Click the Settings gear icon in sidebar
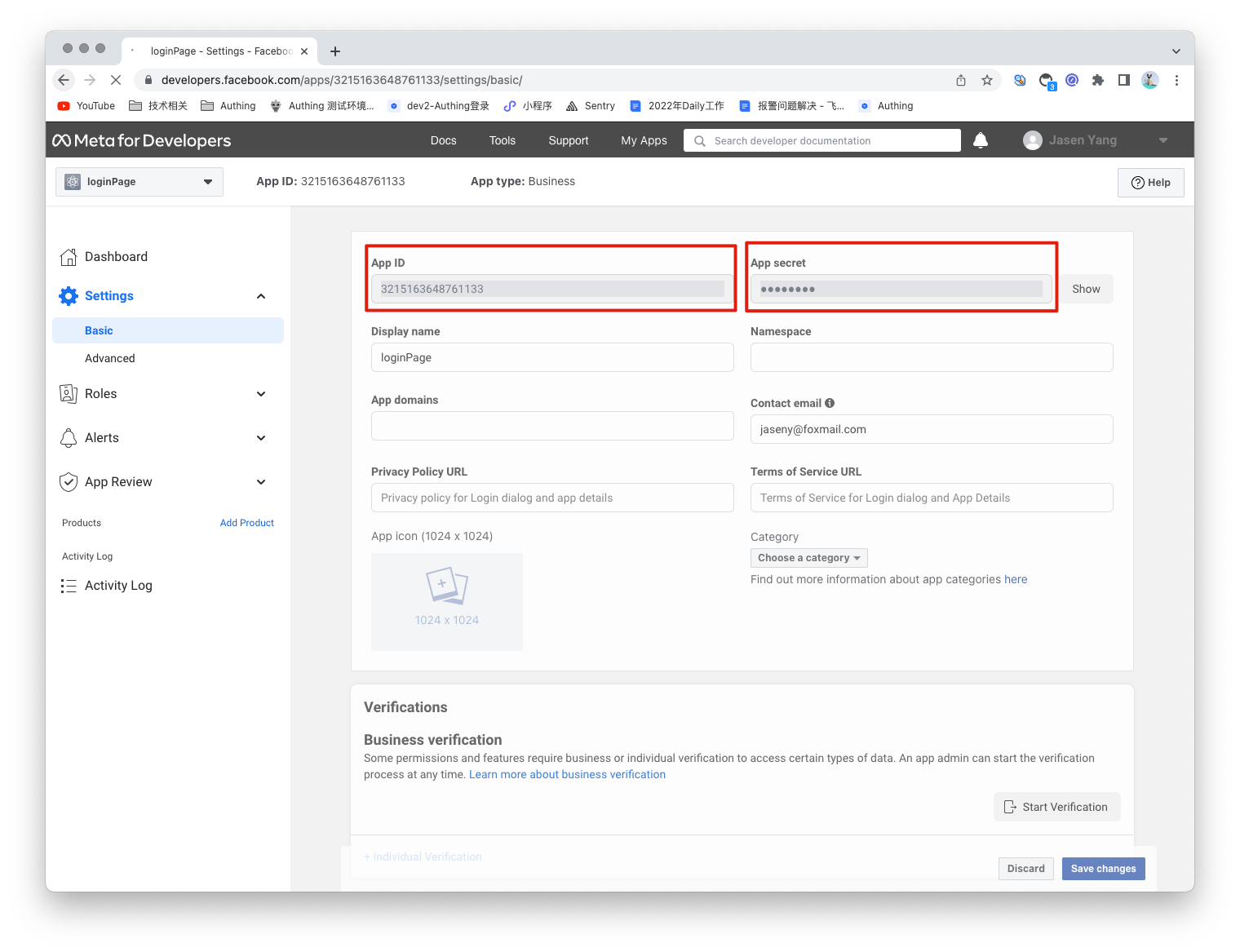 coord(69,296)
